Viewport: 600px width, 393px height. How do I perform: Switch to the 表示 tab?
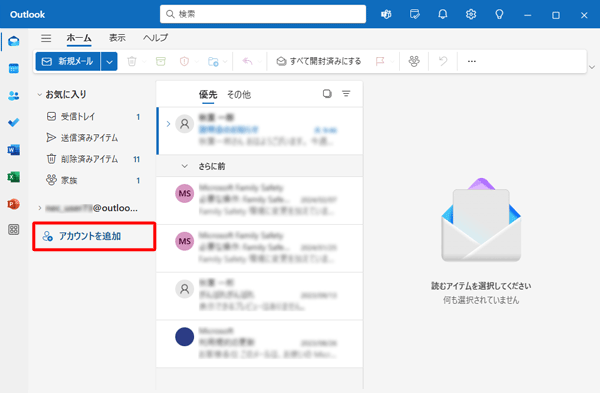point(117,38)
